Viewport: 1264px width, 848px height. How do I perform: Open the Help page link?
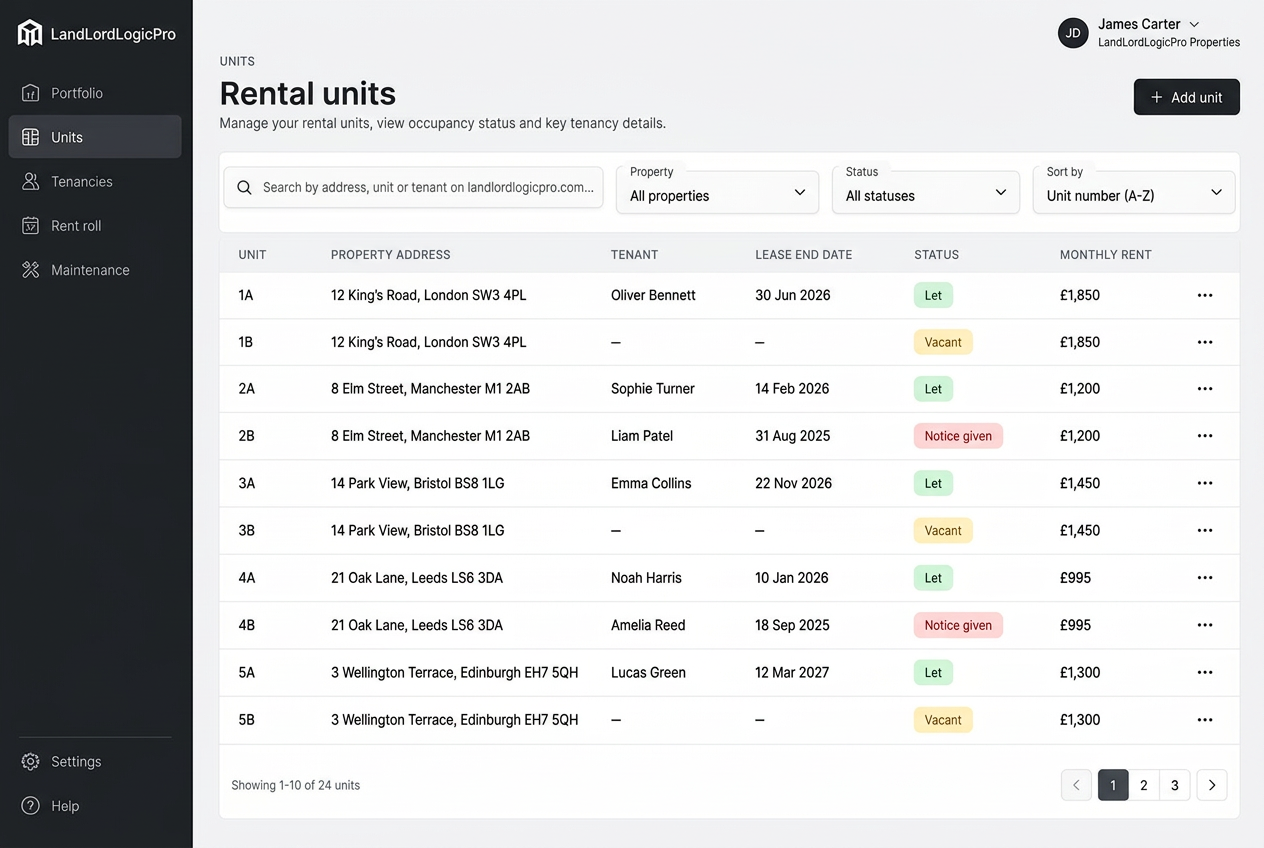(x=95, y=806)
